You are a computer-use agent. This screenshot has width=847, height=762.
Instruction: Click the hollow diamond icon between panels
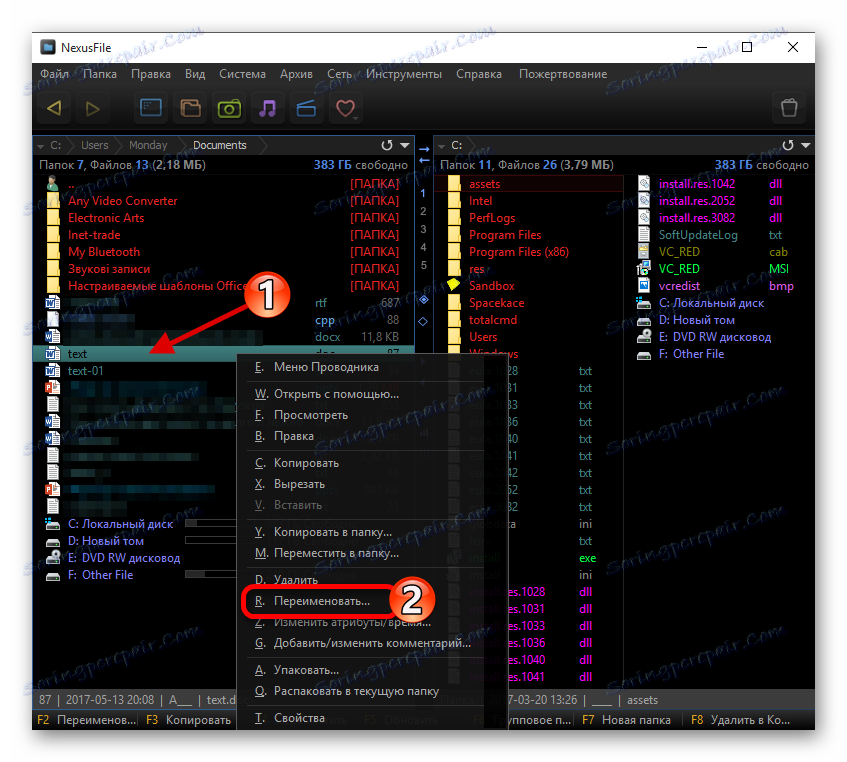423,321
